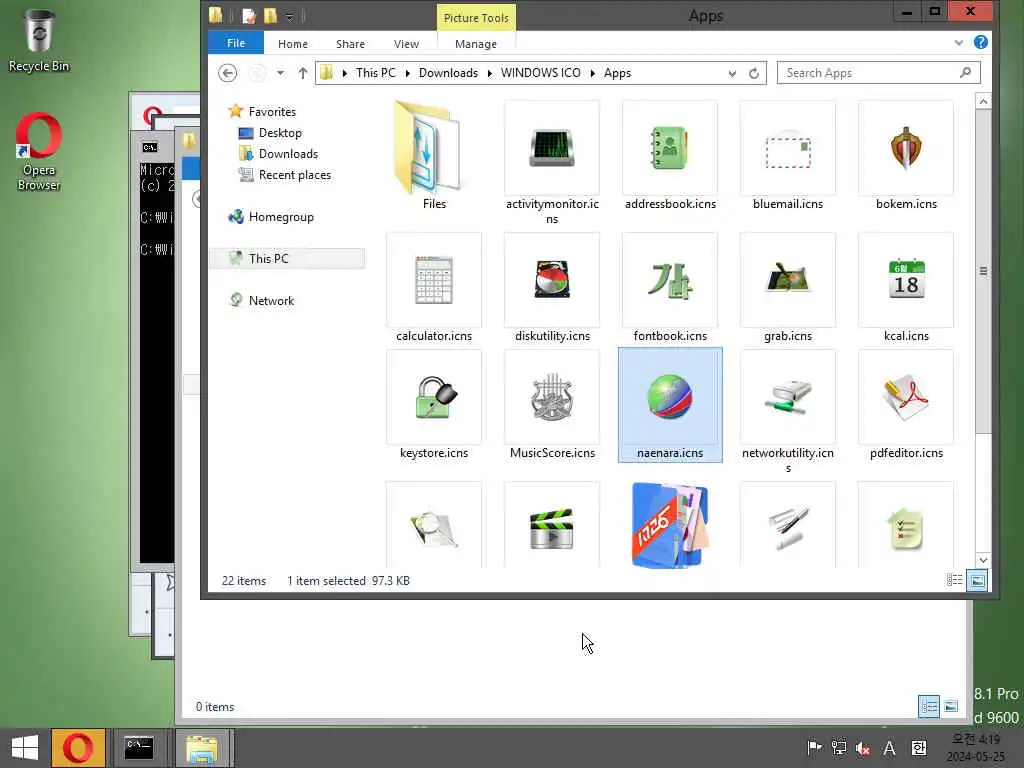The width and height of the screenshot is (1024, 768).
Task: Select diskutility.icns file icon
Action: [x=552, y=280]
